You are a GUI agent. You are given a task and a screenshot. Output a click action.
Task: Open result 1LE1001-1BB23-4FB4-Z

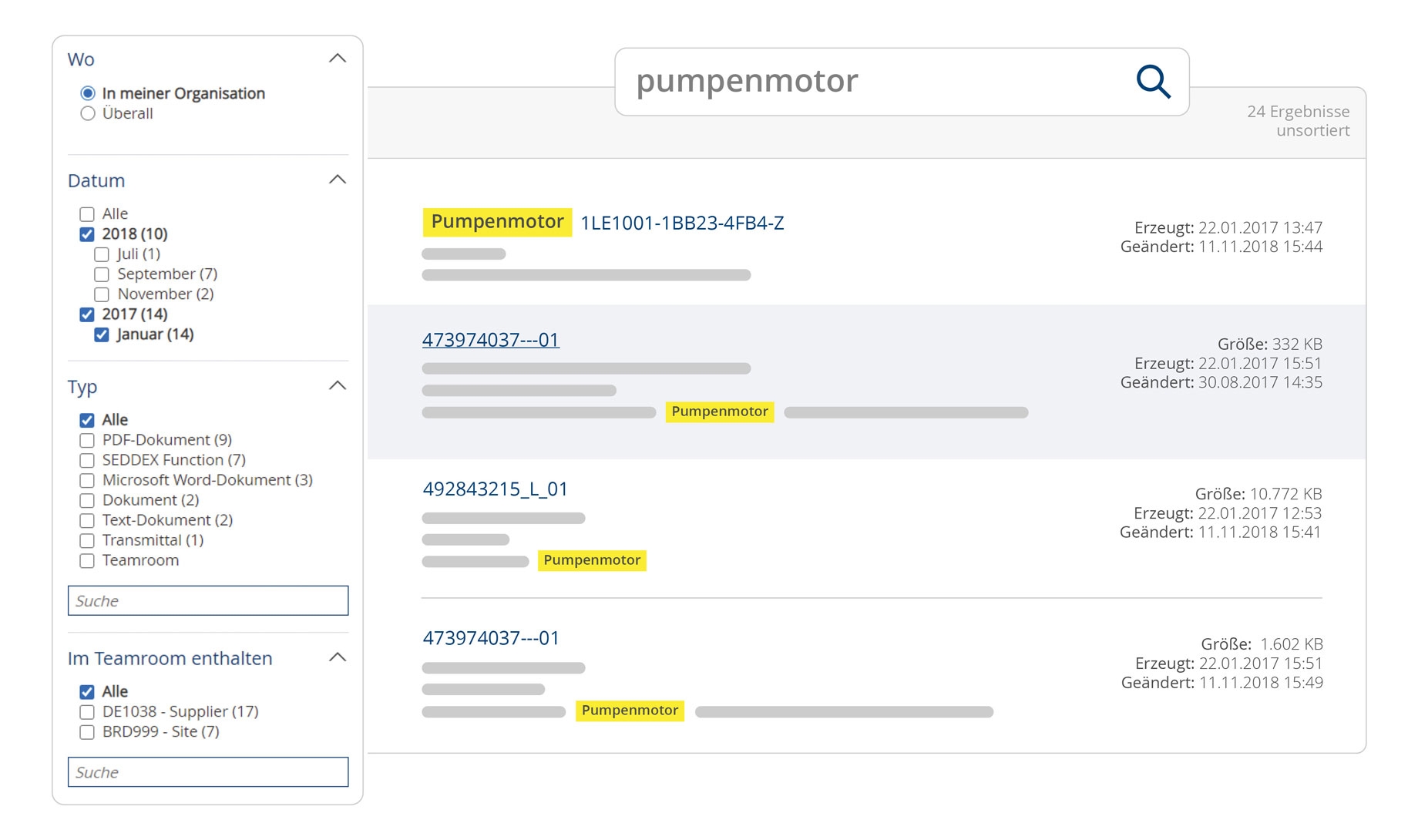tap(681, 223)
